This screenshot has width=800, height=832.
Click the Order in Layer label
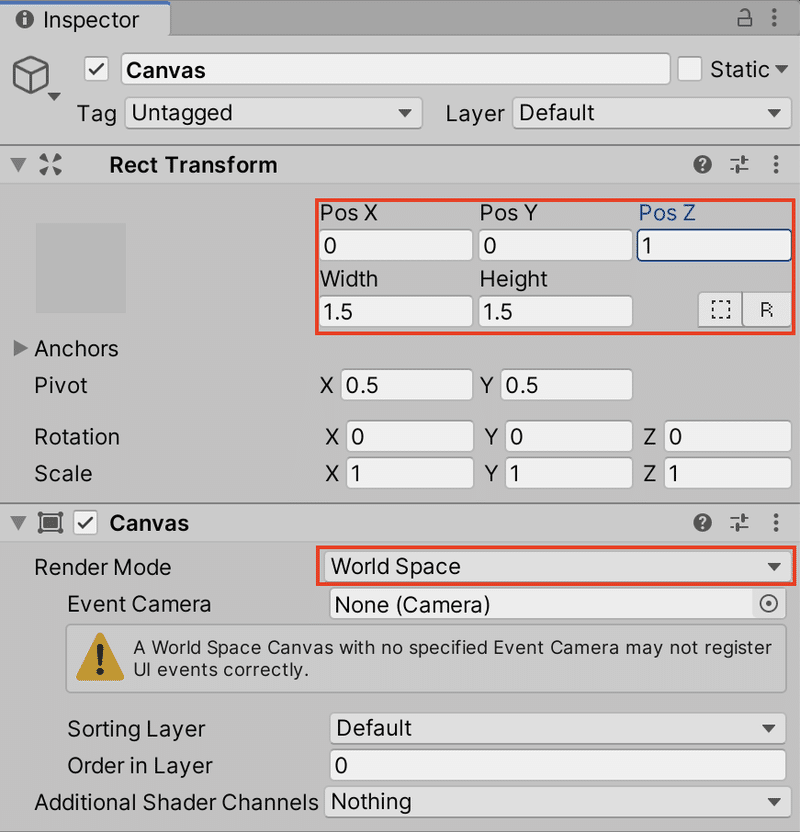coord(140,766)
